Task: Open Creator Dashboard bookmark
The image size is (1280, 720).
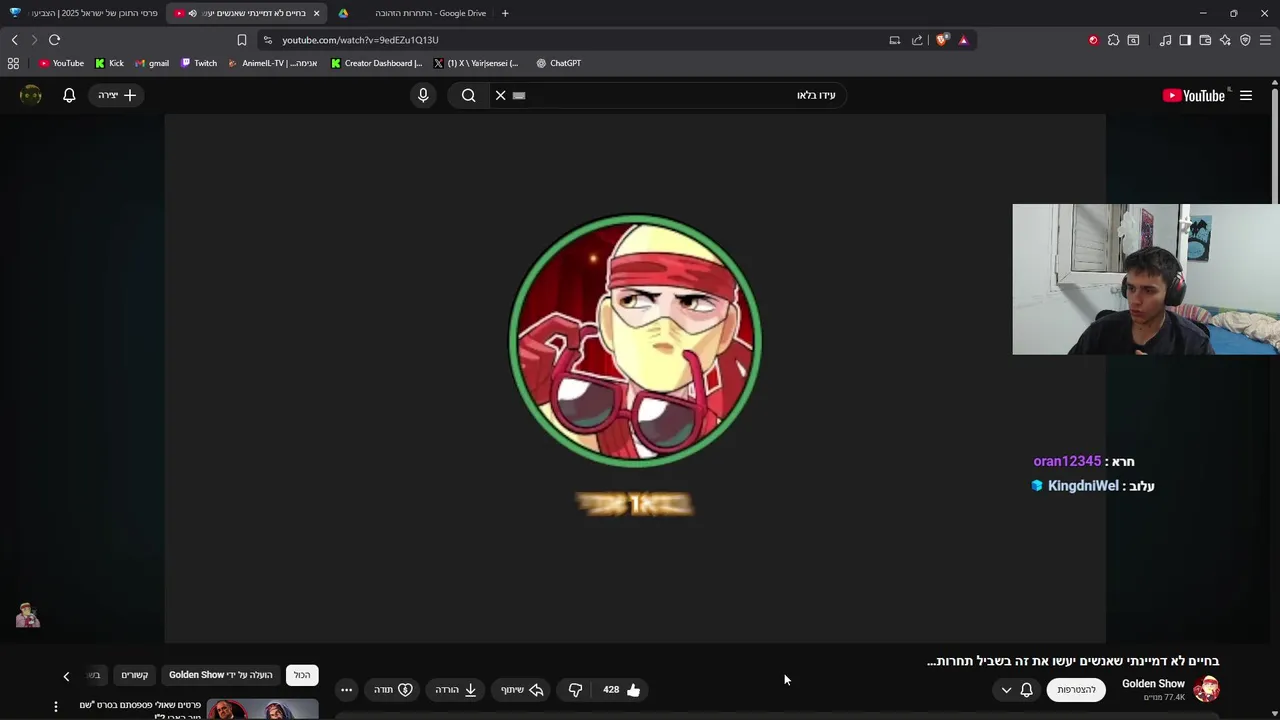Action: (x=376, y=63)
